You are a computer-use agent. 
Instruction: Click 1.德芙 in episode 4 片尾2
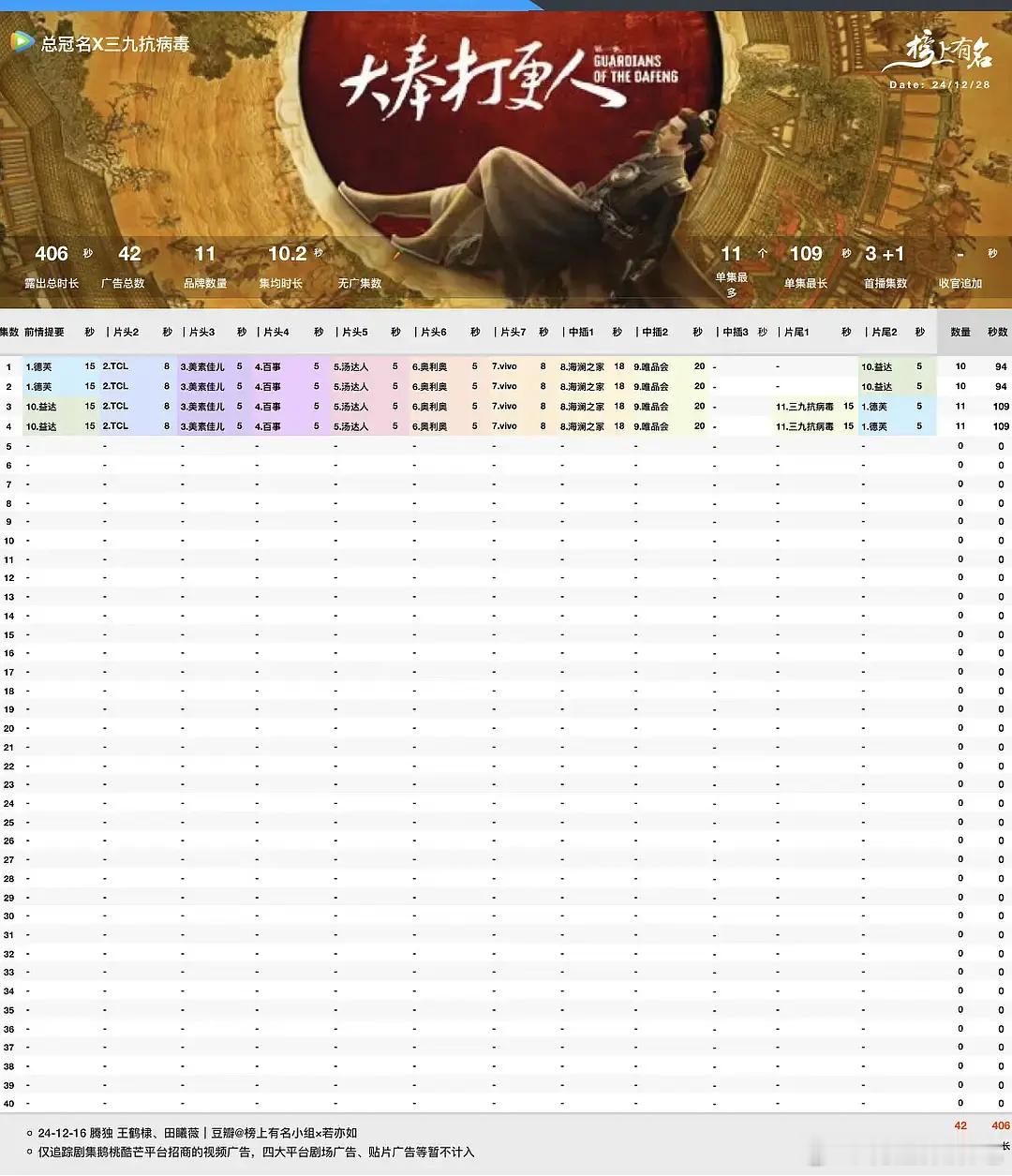(x=874, y=426)
